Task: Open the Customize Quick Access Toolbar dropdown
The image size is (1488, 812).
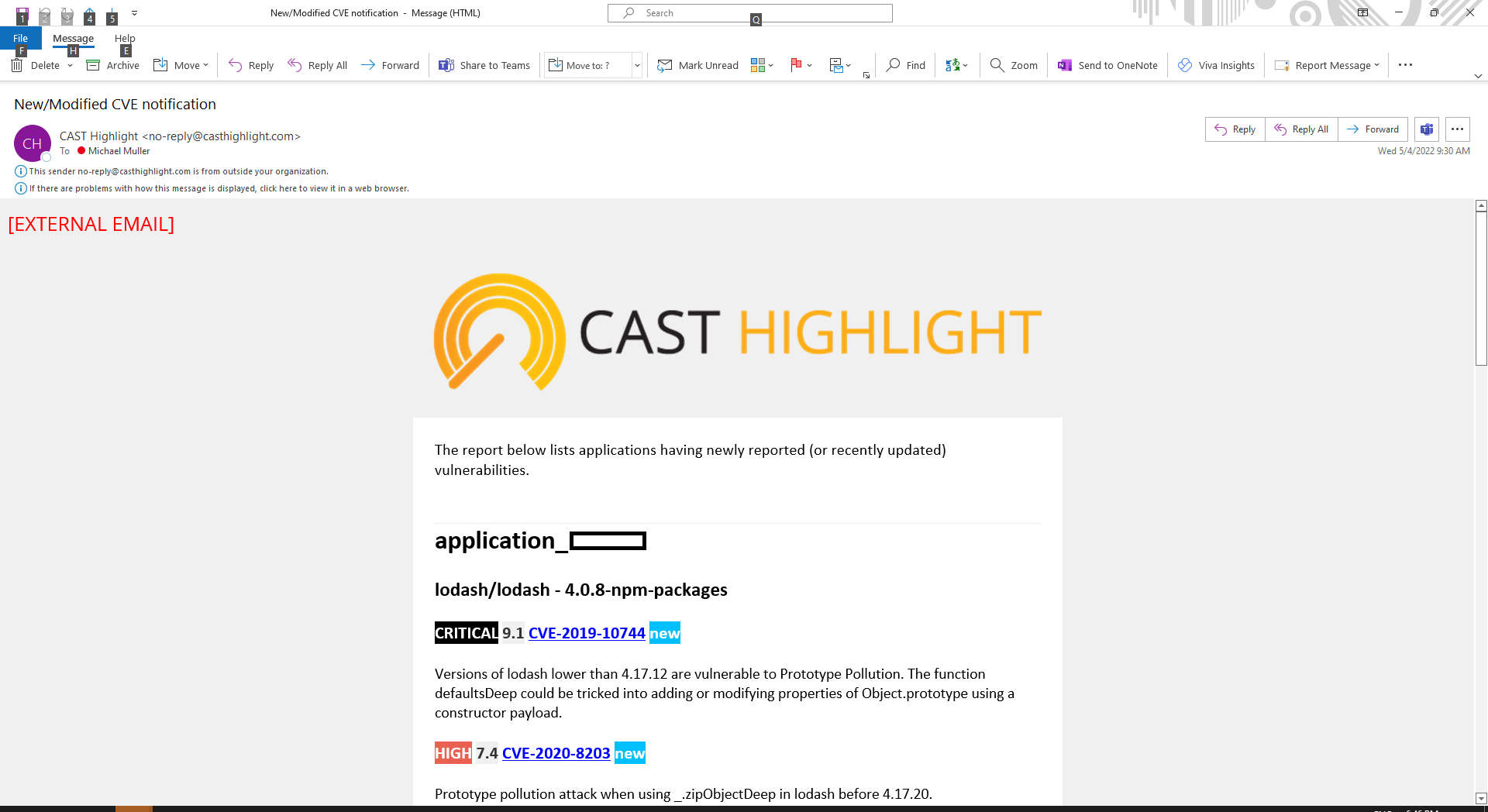Action: click(134, 13)
